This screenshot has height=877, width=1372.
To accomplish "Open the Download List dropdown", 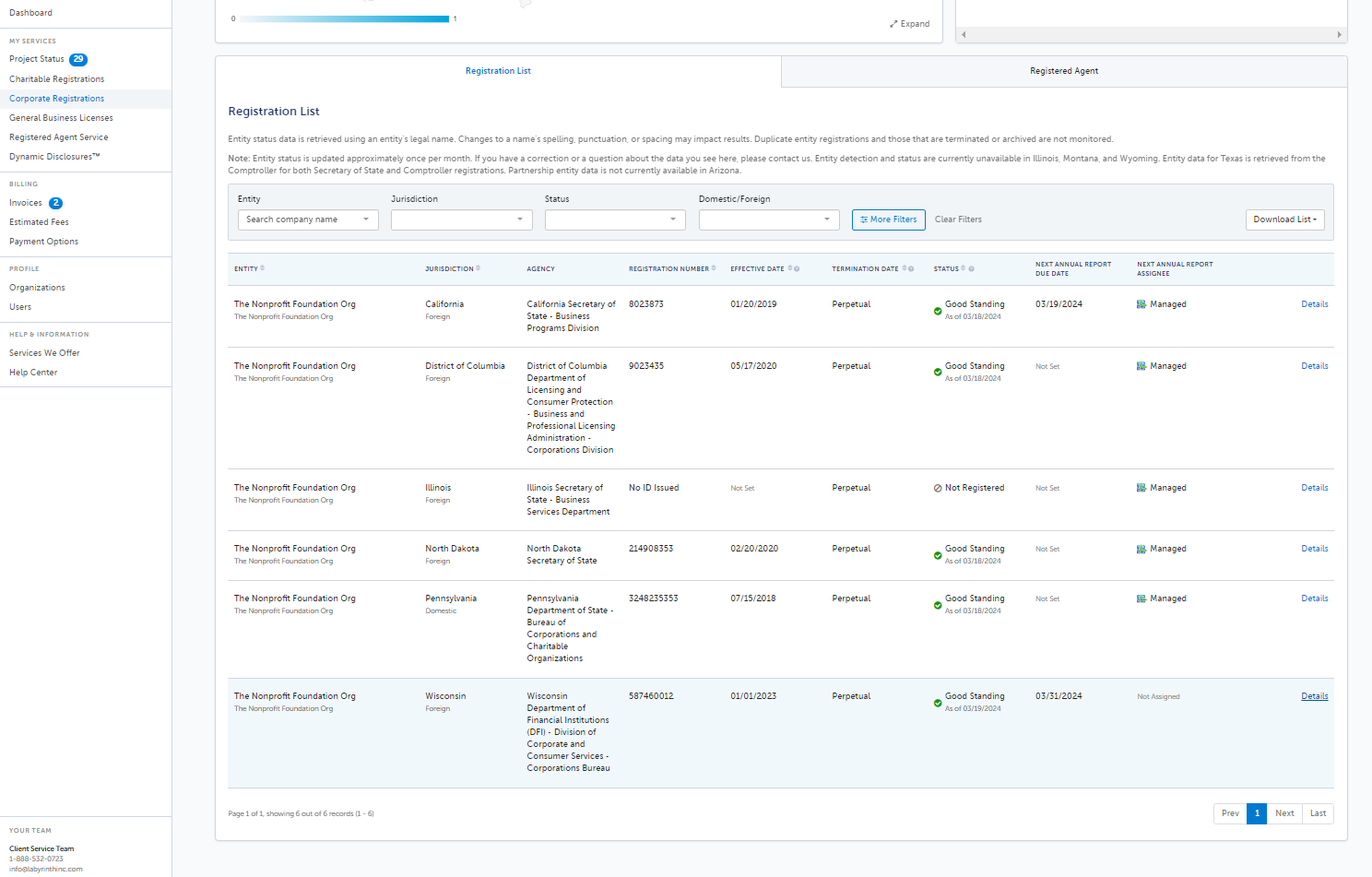I will point(1285,219).
